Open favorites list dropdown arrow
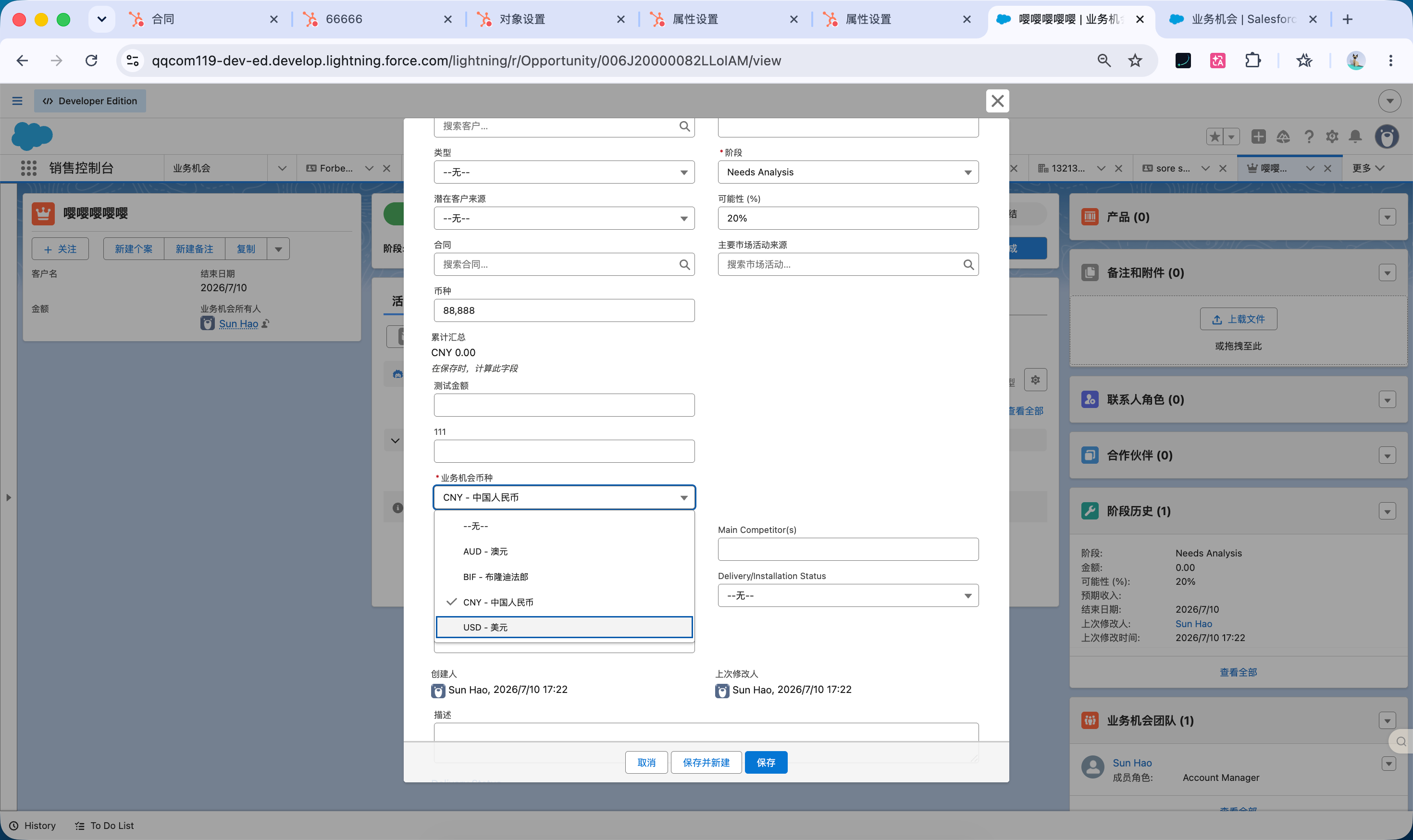The image size is (1413, 840). [x=1231, y=136]
